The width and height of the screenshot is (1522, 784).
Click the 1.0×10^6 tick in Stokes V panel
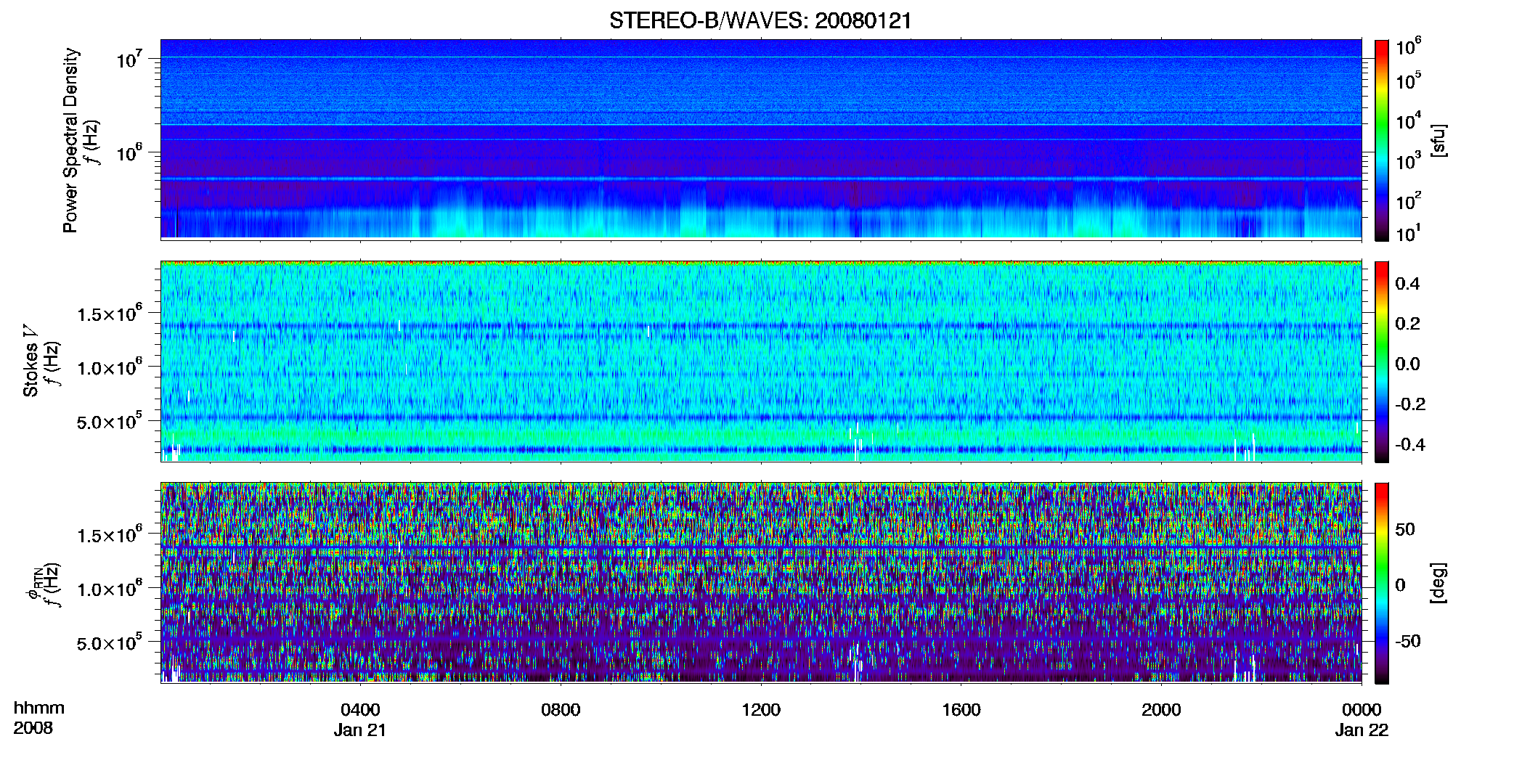click(109, 367)
